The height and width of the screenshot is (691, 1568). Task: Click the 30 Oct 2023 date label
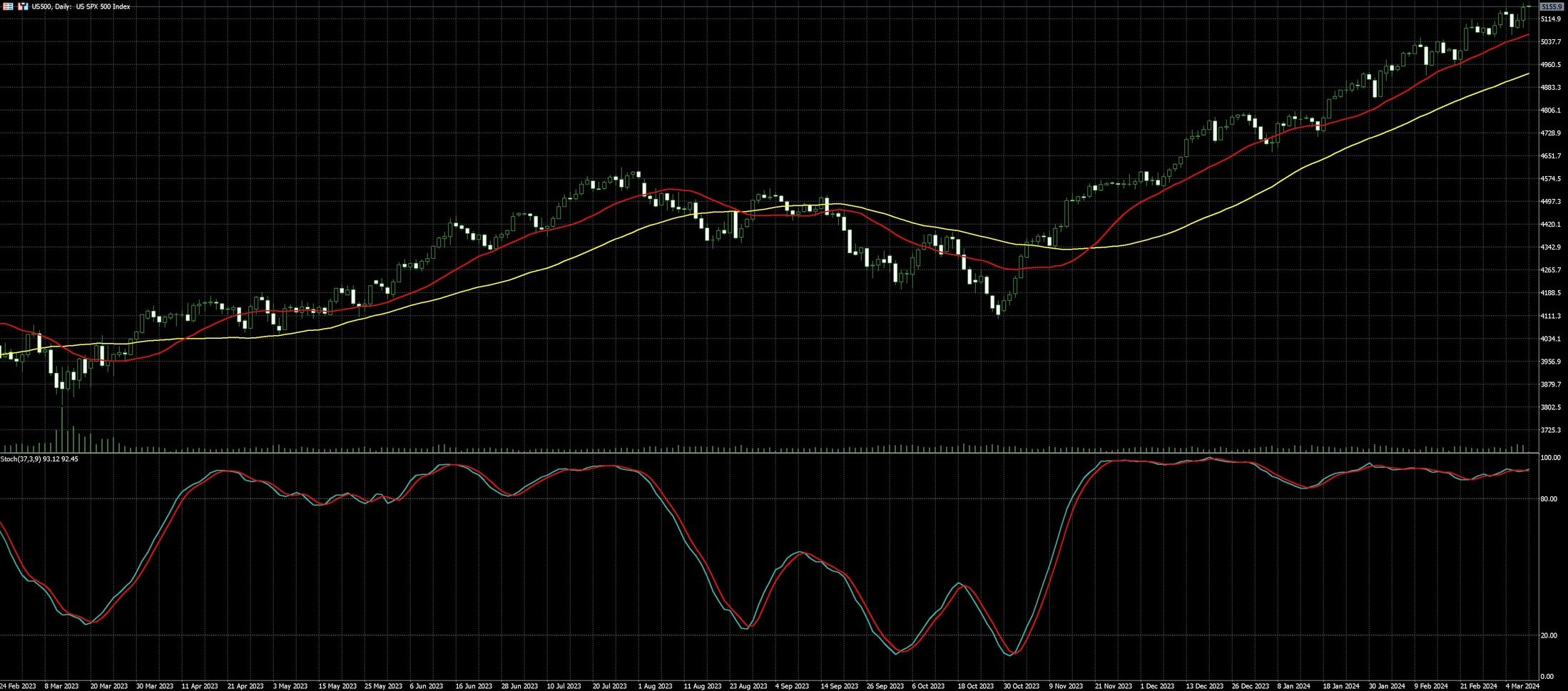(x=1022, y=686)
